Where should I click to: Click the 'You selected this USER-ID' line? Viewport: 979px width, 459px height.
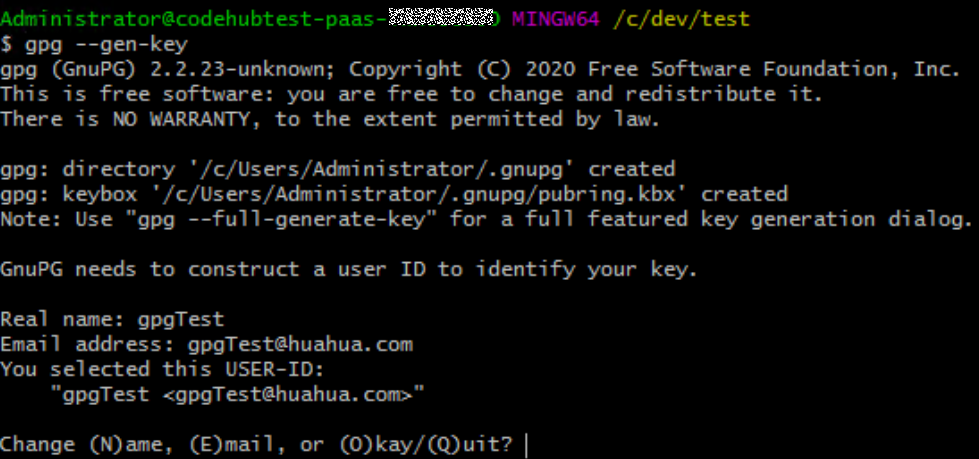pyautogui.click(x=162, y=370)
